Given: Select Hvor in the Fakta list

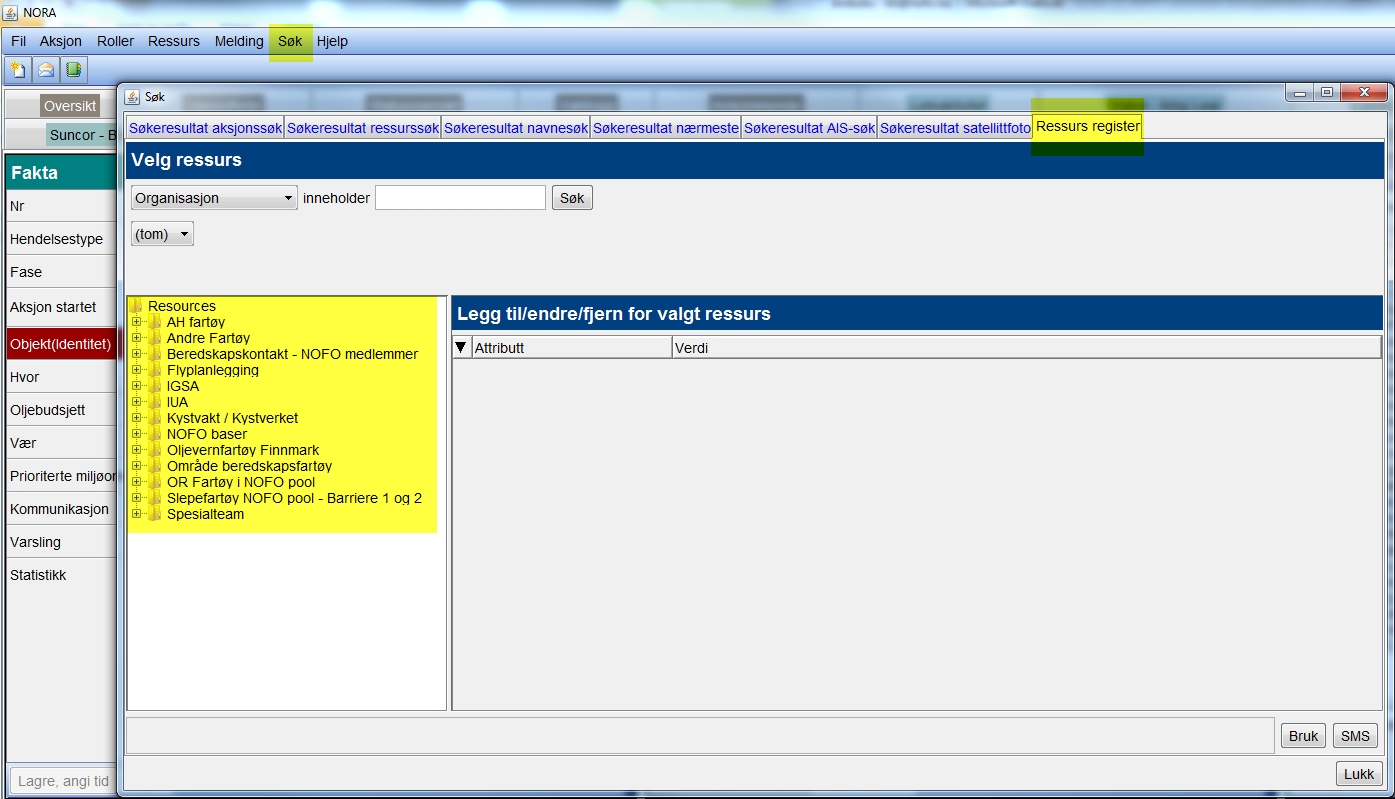Looking at the screenshot, I should [x=62, y=377].
